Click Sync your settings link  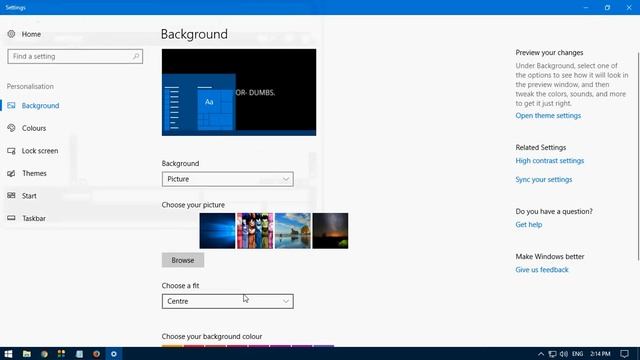[x=544, y=179]
